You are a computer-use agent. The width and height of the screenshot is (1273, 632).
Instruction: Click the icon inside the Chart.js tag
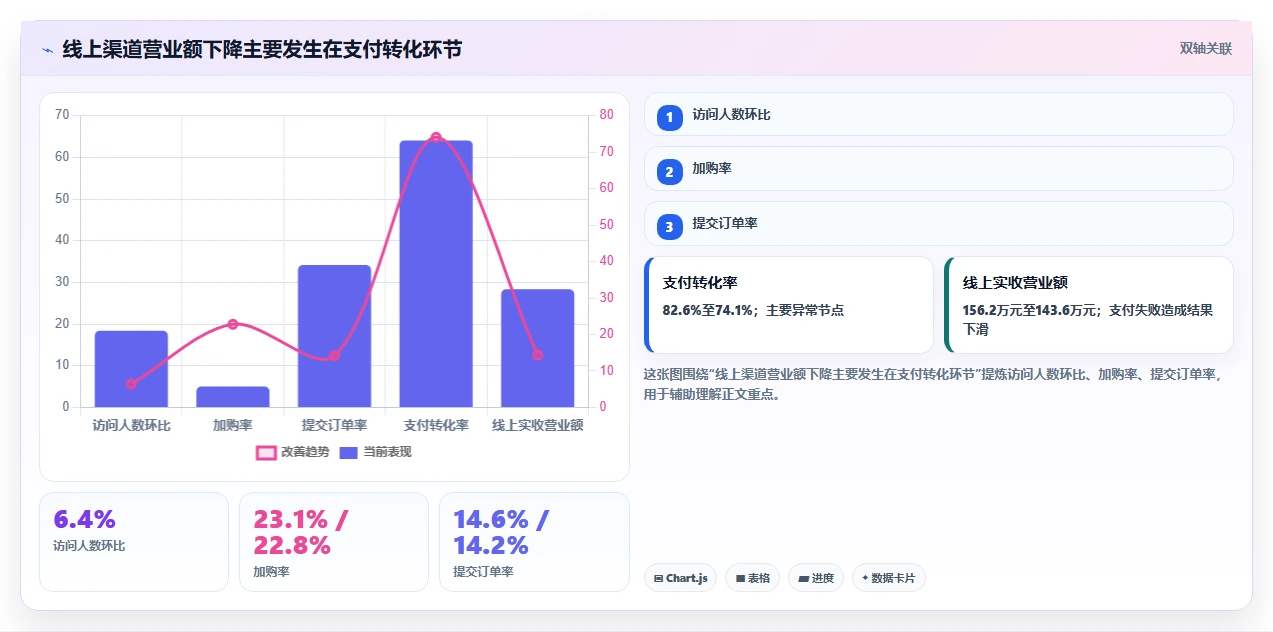pyautogui.click(x=658, y=578)
